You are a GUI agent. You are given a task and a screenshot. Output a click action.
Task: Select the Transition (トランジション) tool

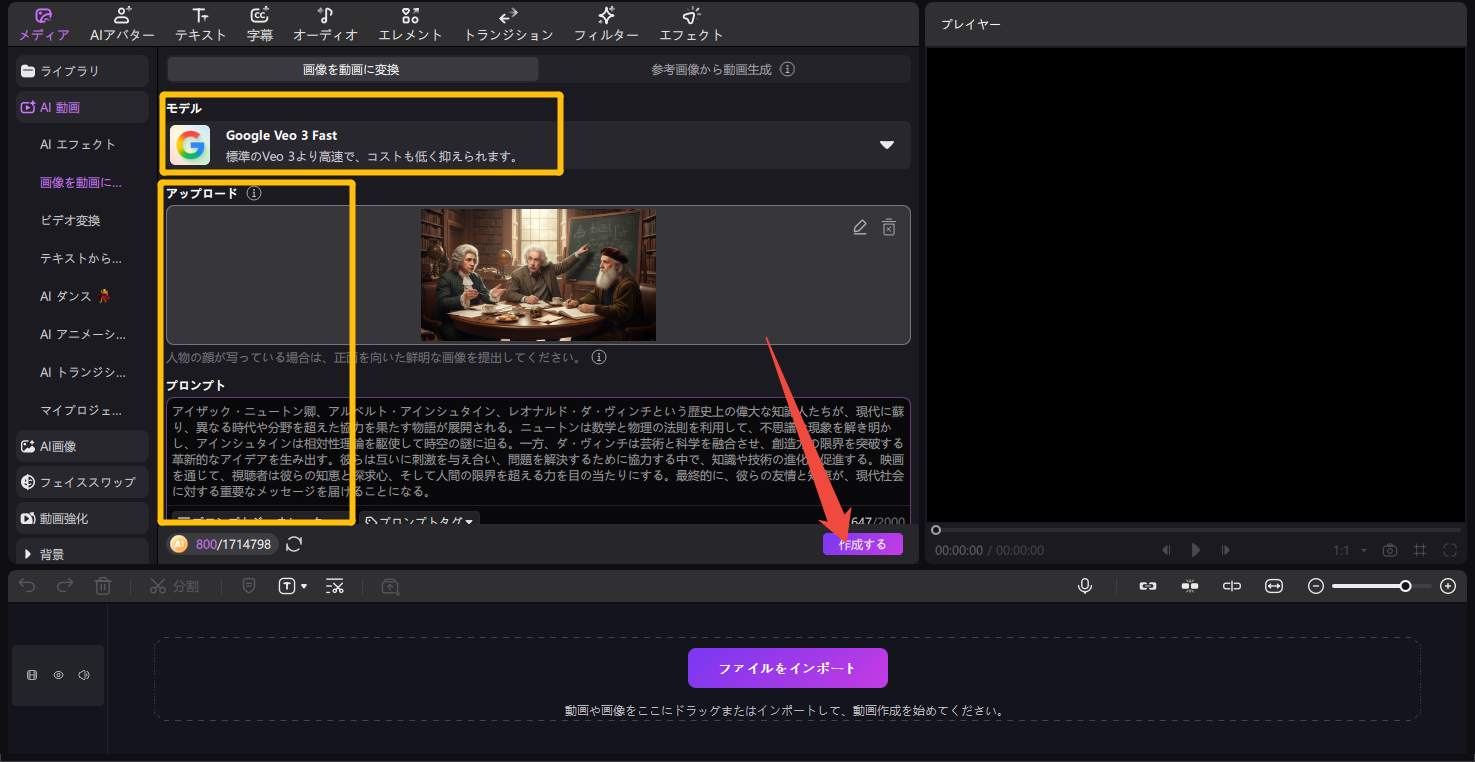coord(508,24)
